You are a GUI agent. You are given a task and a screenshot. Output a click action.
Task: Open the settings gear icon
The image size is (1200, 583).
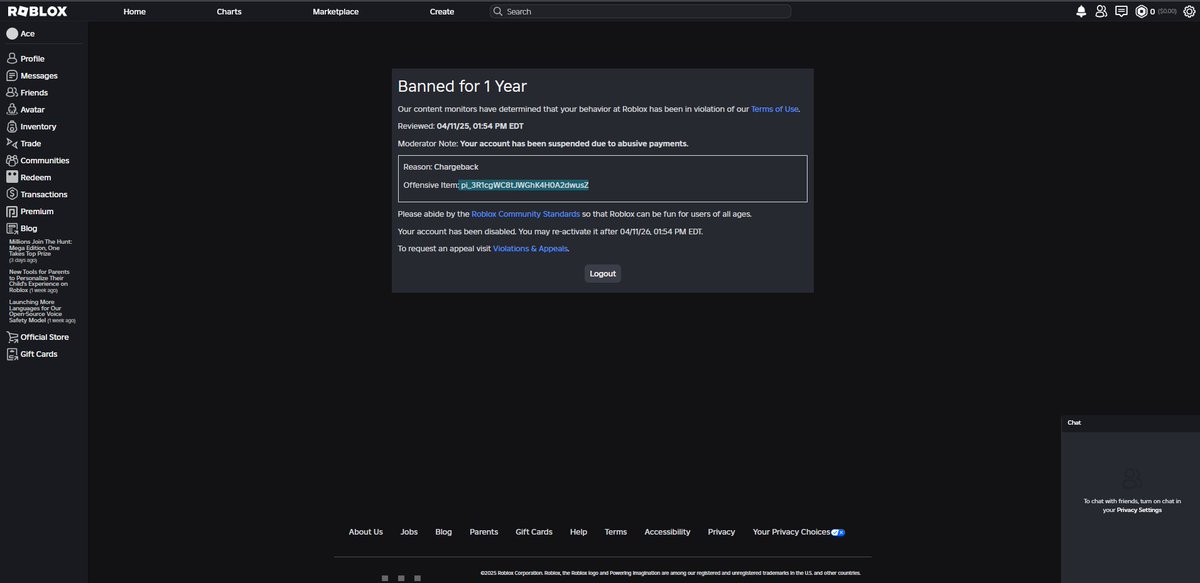point(1189,11)
